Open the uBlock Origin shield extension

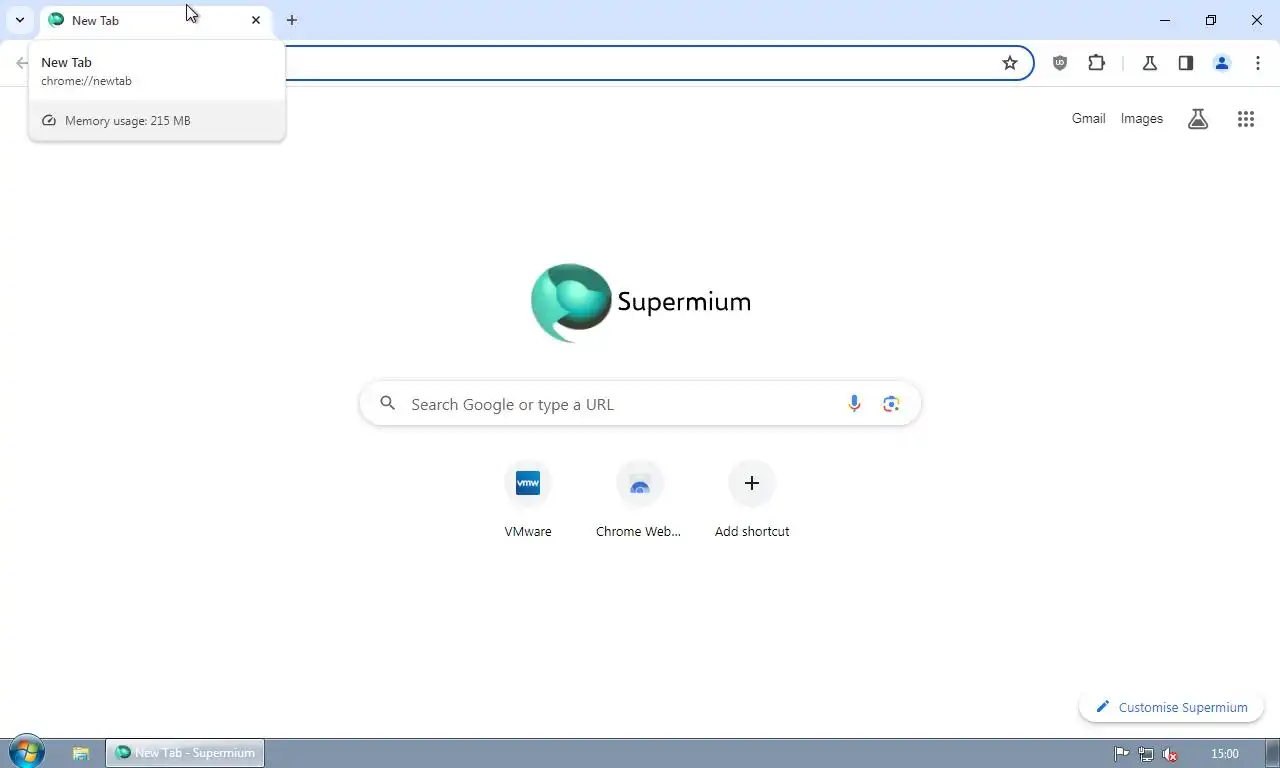[1060, 63]
